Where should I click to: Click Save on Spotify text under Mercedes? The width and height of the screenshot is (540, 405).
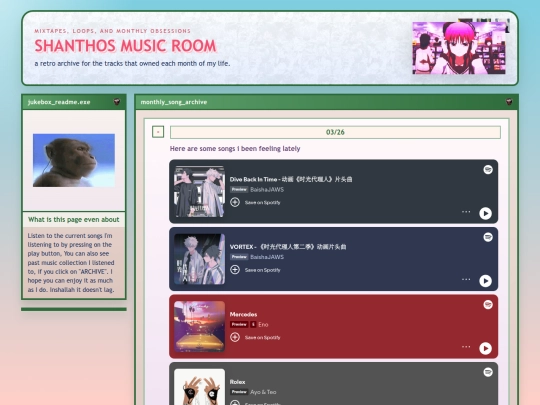pos(262,338)
